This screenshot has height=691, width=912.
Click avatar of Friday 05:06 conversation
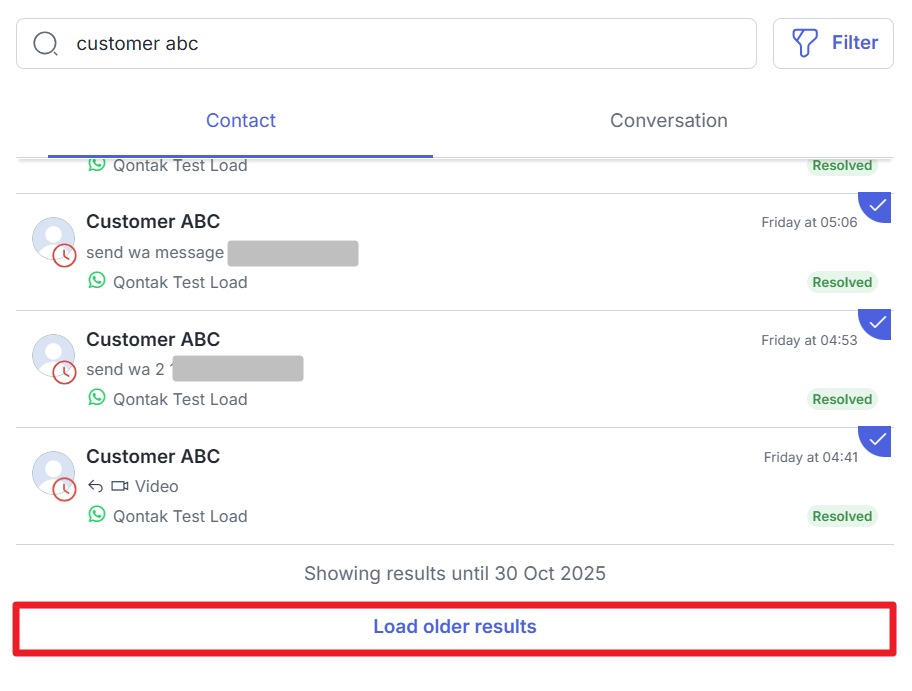[x=53, y=239]
